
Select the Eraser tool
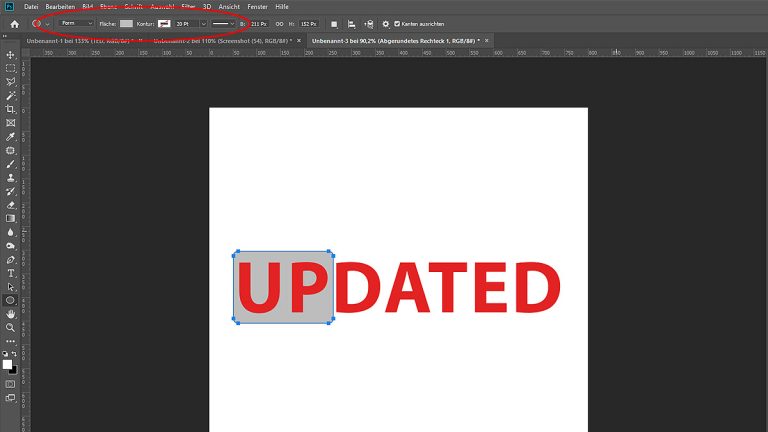(x=10, y=205)
